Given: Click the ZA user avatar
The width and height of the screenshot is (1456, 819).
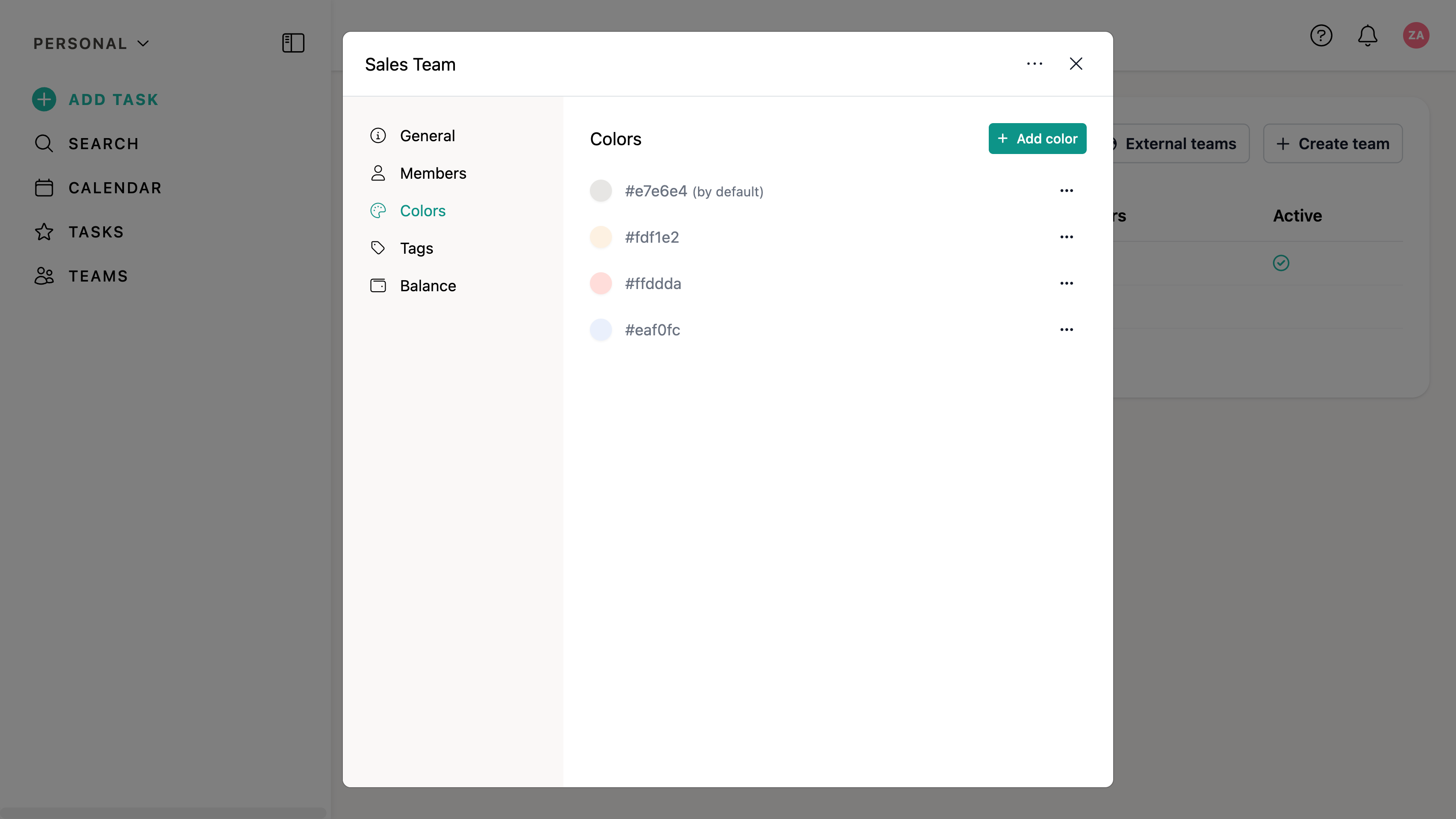Looking at the screenshot, I should pos(1415,36).
